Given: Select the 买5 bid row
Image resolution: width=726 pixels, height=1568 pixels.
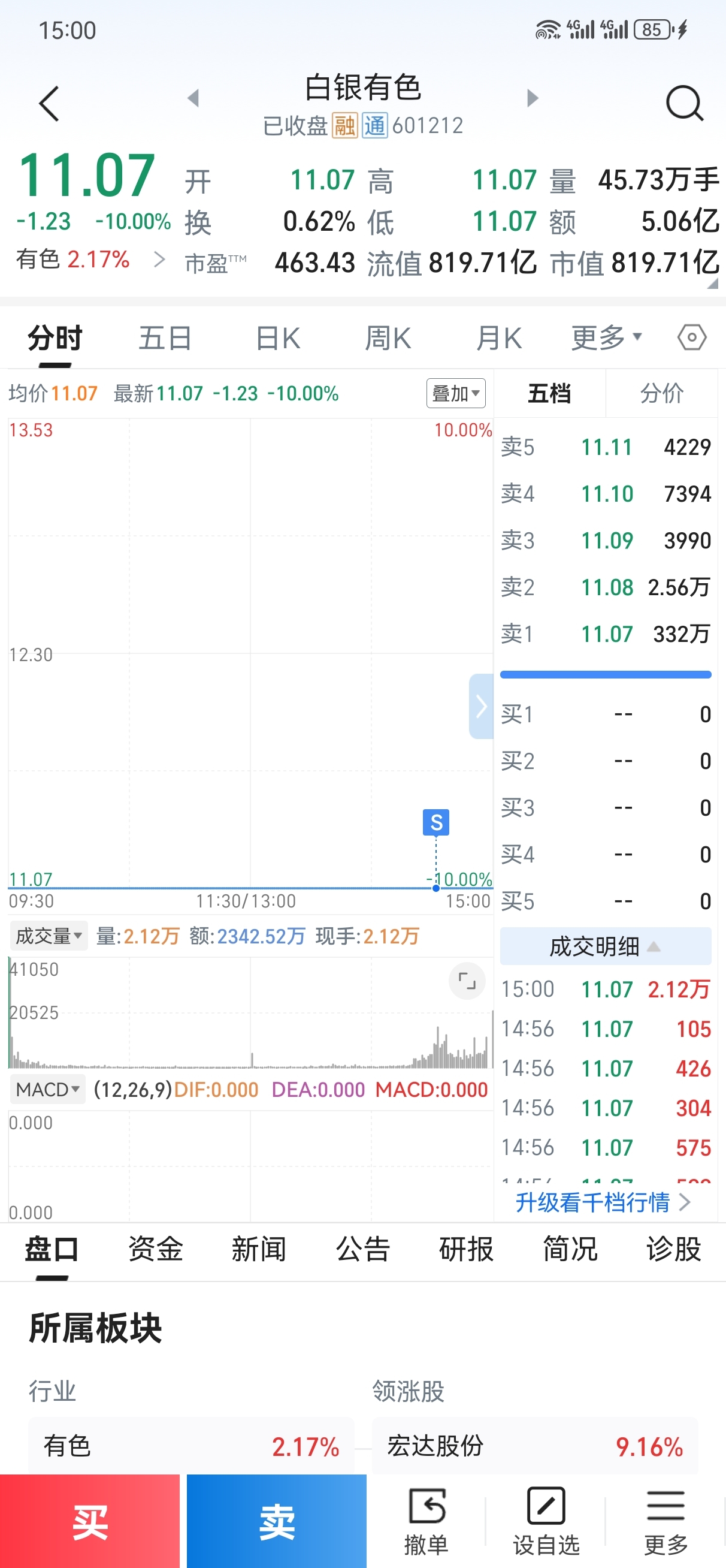Looking at the screenshot, I should pyautogui.click(x=606, y=901).
